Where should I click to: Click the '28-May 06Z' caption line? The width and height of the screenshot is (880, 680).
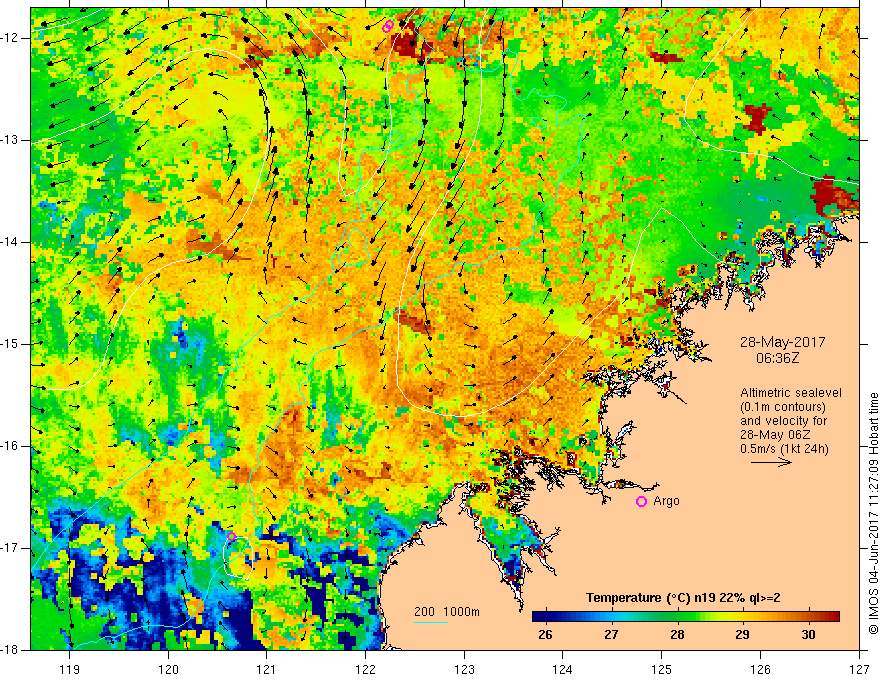(x=775, y=435)
